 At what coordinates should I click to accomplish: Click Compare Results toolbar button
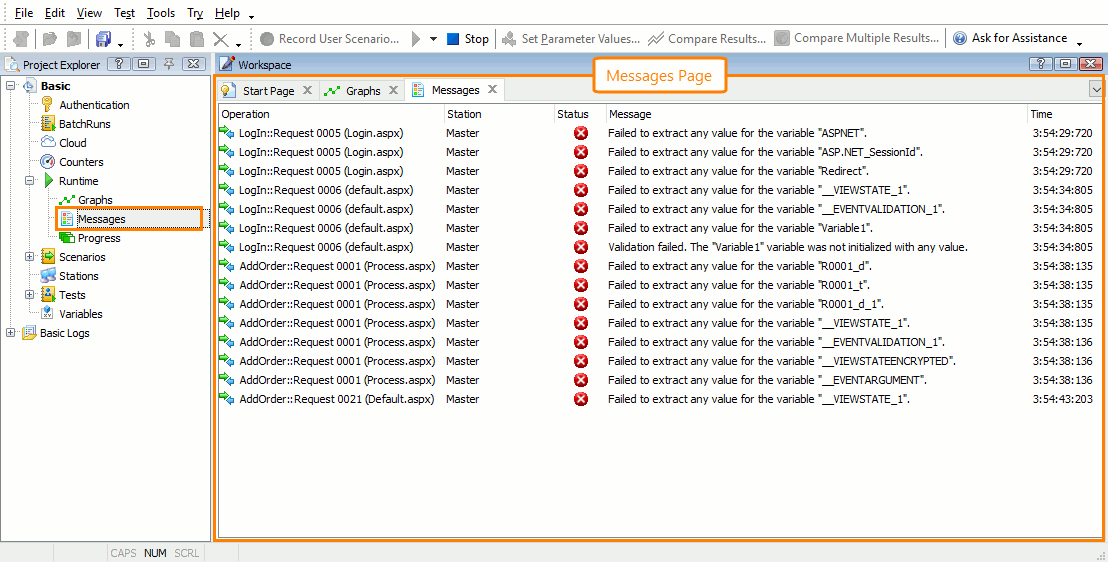tap(707, 39)
